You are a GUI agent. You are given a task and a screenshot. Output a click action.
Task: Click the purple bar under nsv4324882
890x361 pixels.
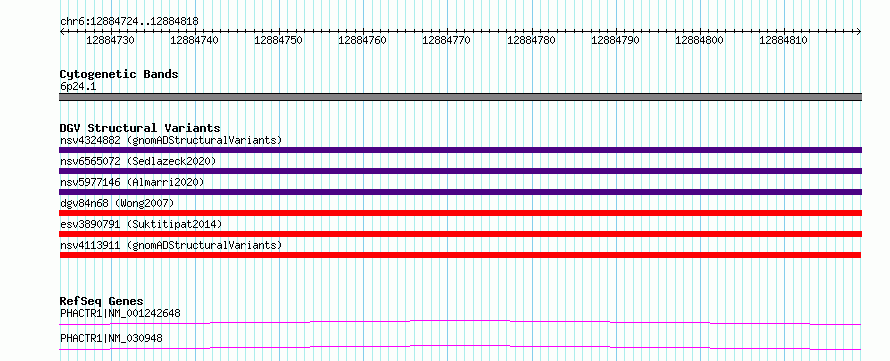(460, 150)
